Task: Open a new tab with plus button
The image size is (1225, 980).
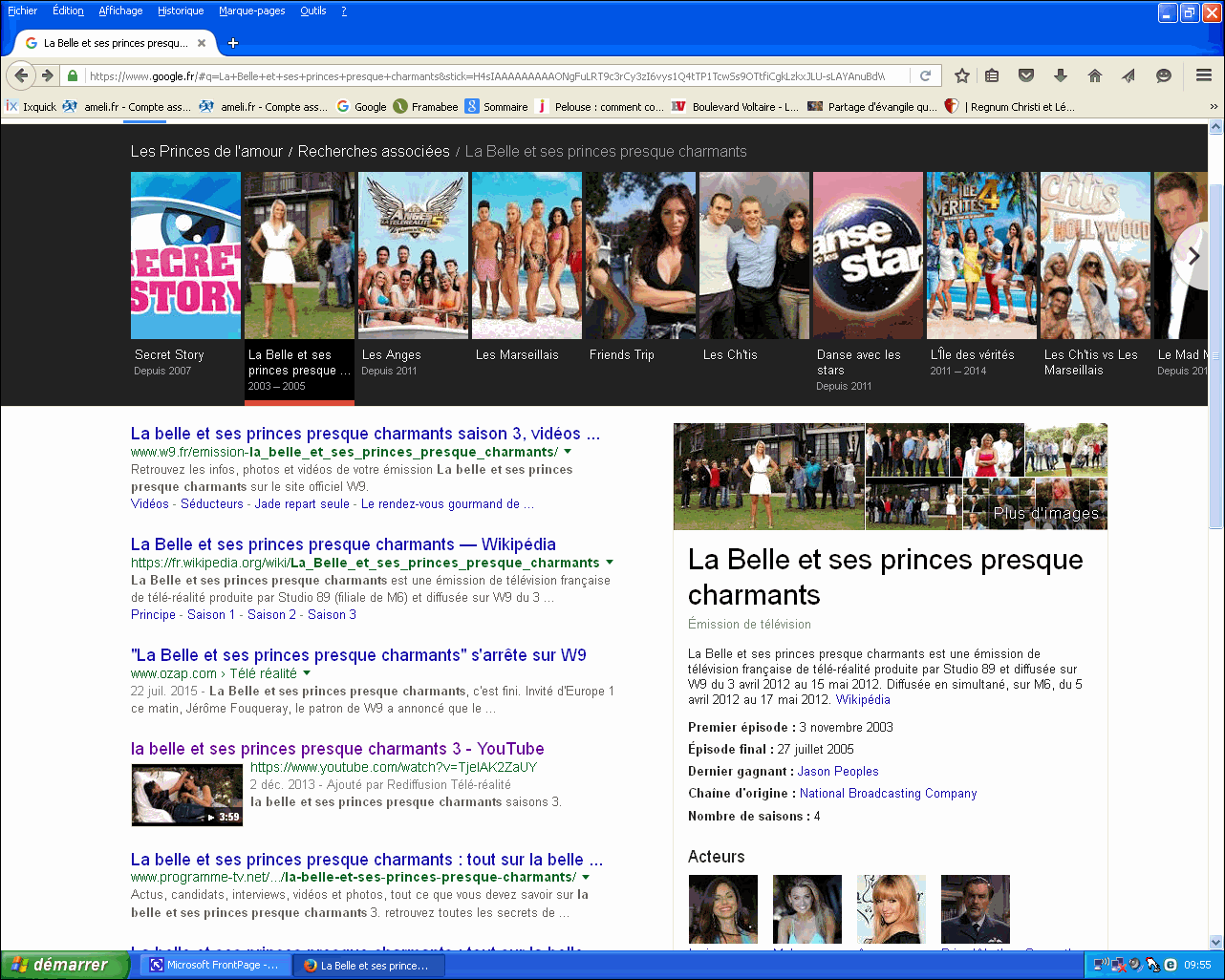Action: coord(232,43)
